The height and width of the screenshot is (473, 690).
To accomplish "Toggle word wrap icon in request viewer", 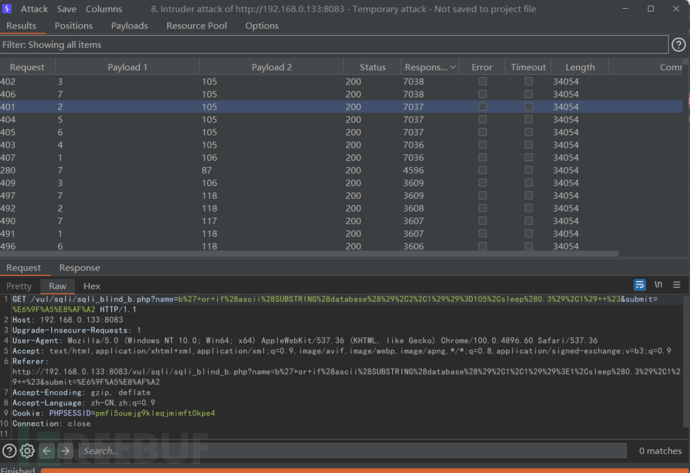I will tap(639, 285).
